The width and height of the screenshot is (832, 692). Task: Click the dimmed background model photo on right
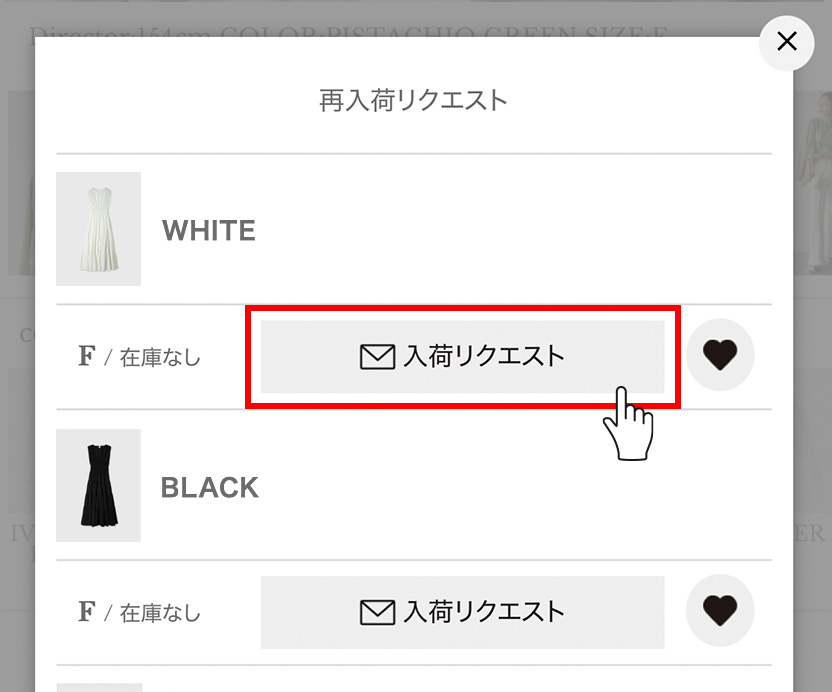[812, 183]
